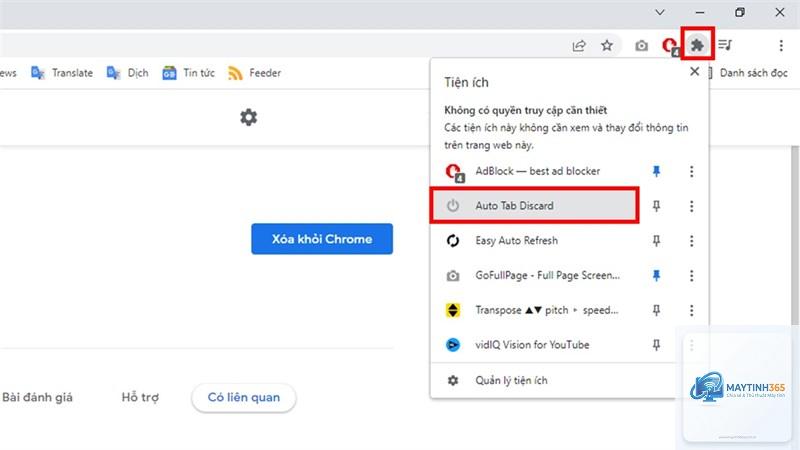Click the Transpose yellow arrows icon

(453, 310)
